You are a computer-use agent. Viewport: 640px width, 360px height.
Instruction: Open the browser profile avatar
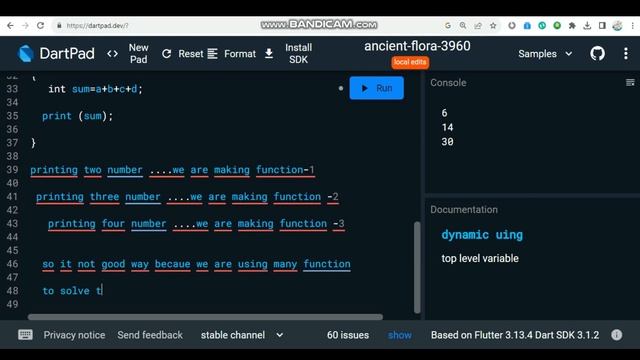[x=618, y=26]
